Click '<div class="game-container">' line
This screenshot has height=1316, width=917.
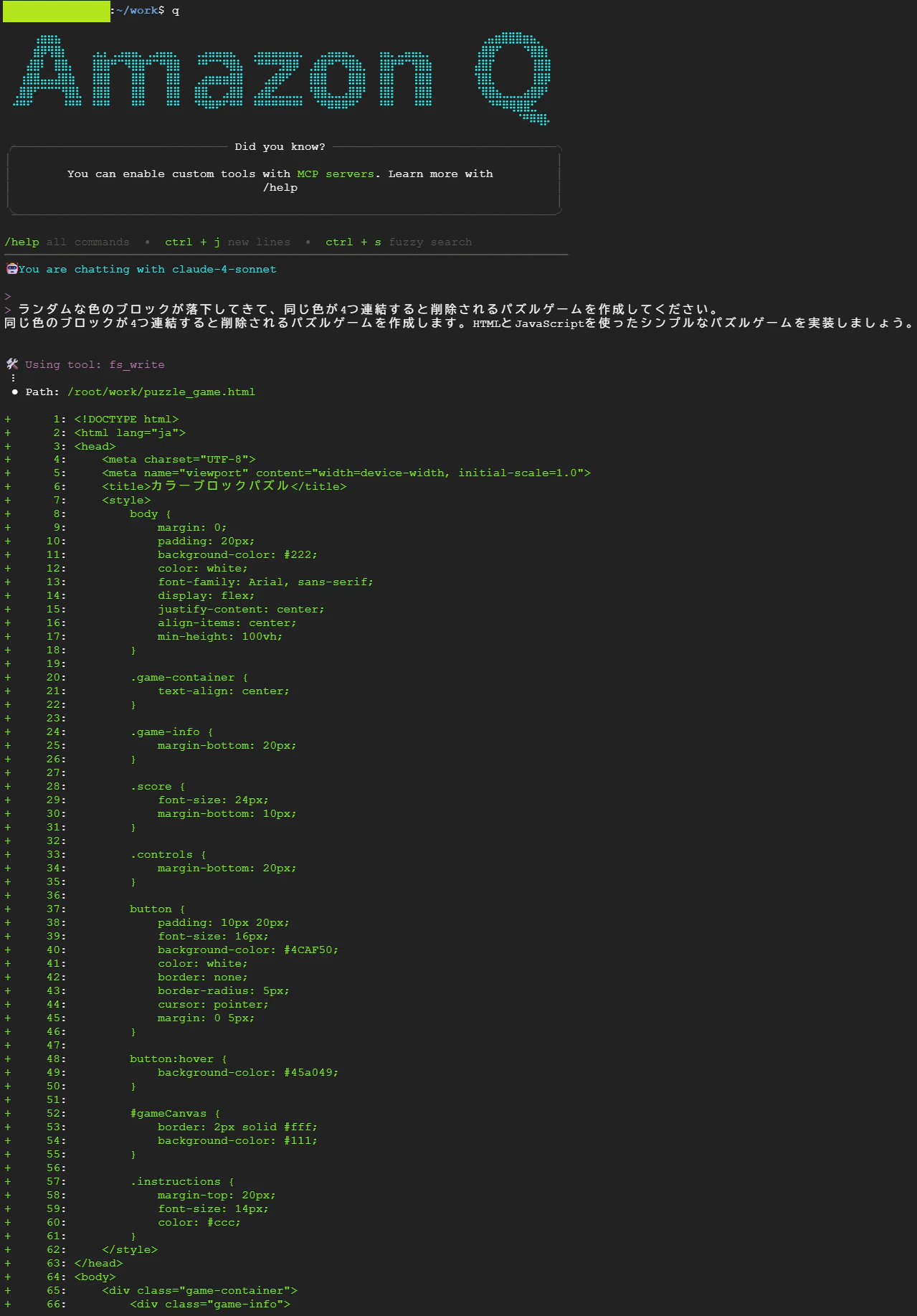coord(199,1290)
